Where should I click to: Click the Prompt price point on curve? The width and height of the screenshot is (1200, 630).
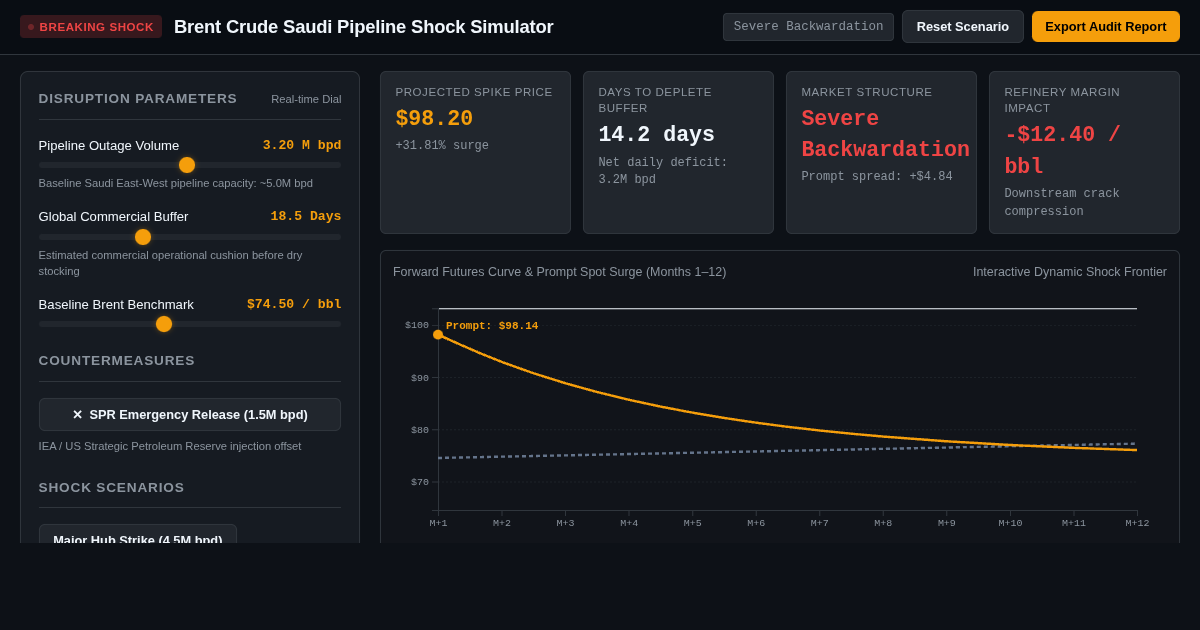(438, 335)
